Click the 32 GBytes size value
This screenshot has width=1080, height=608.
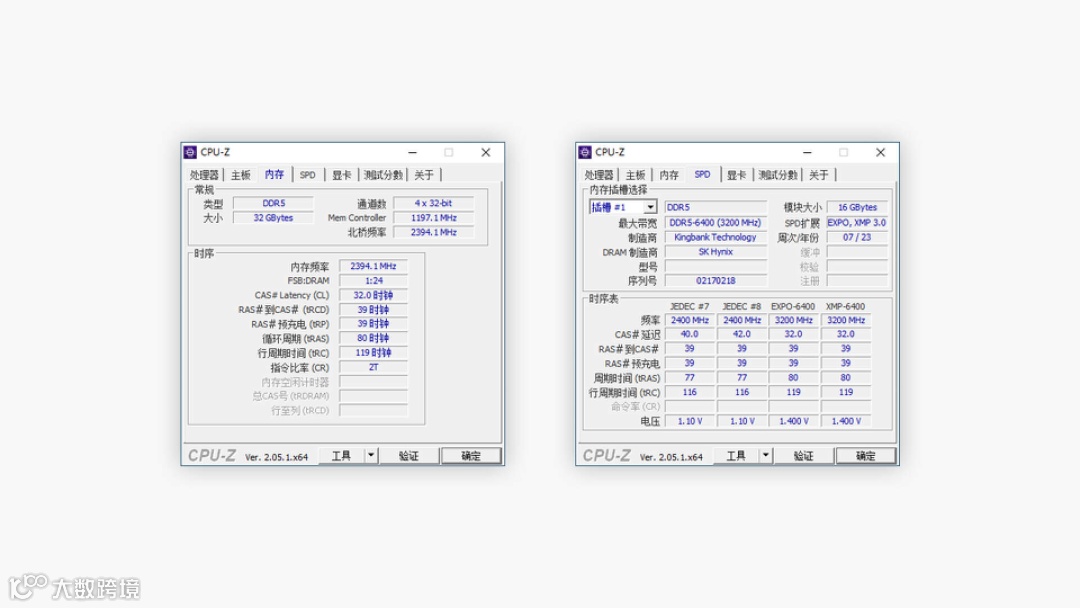[273, 218]
